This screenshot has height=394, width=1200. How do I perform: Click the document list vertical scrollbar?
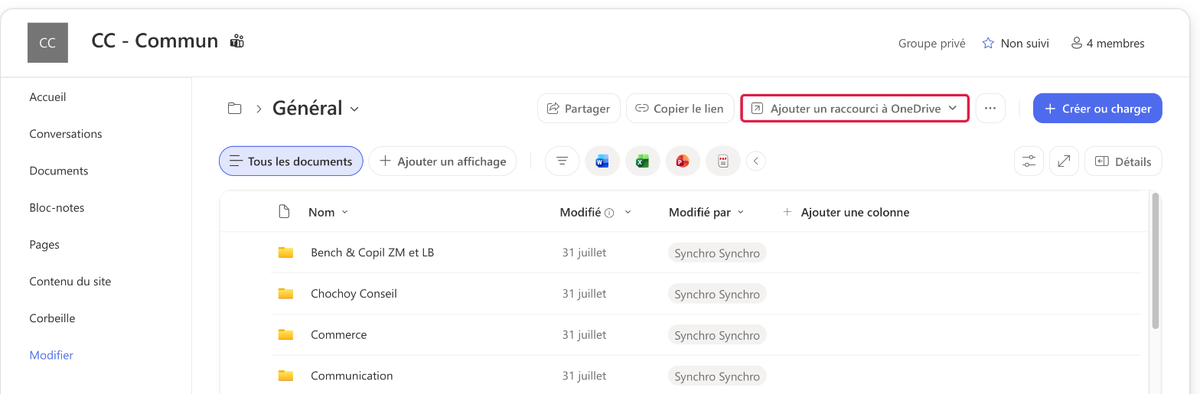tap(1156, 262)
